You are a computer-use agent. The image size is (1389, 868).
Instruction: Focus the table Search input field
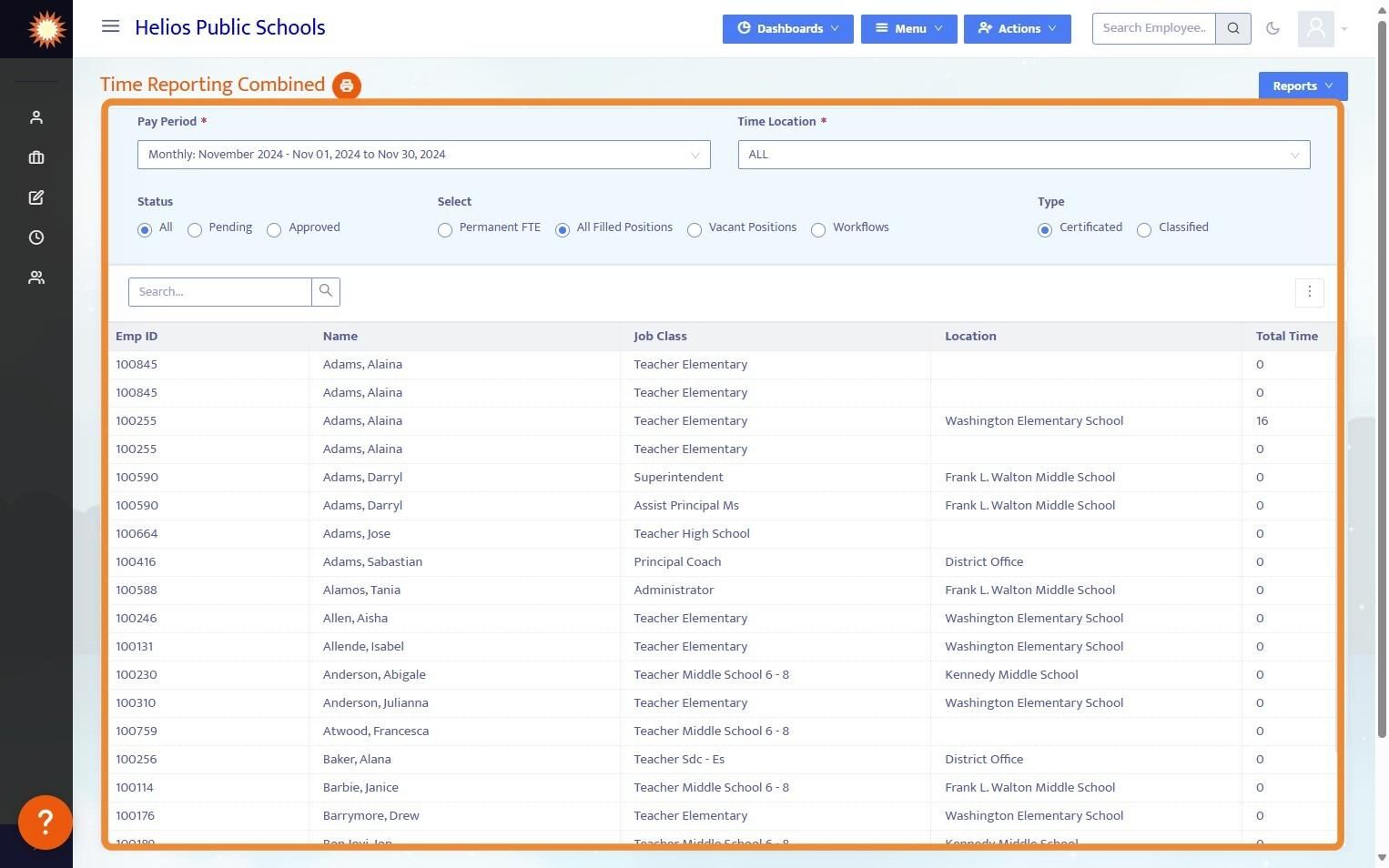[220, 291]
